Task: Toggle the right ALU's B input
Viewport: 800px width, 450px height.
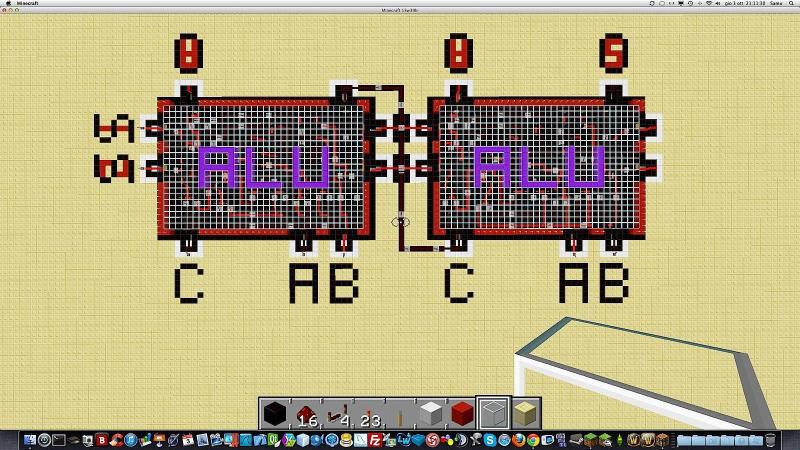Action: tap(613, 243)
